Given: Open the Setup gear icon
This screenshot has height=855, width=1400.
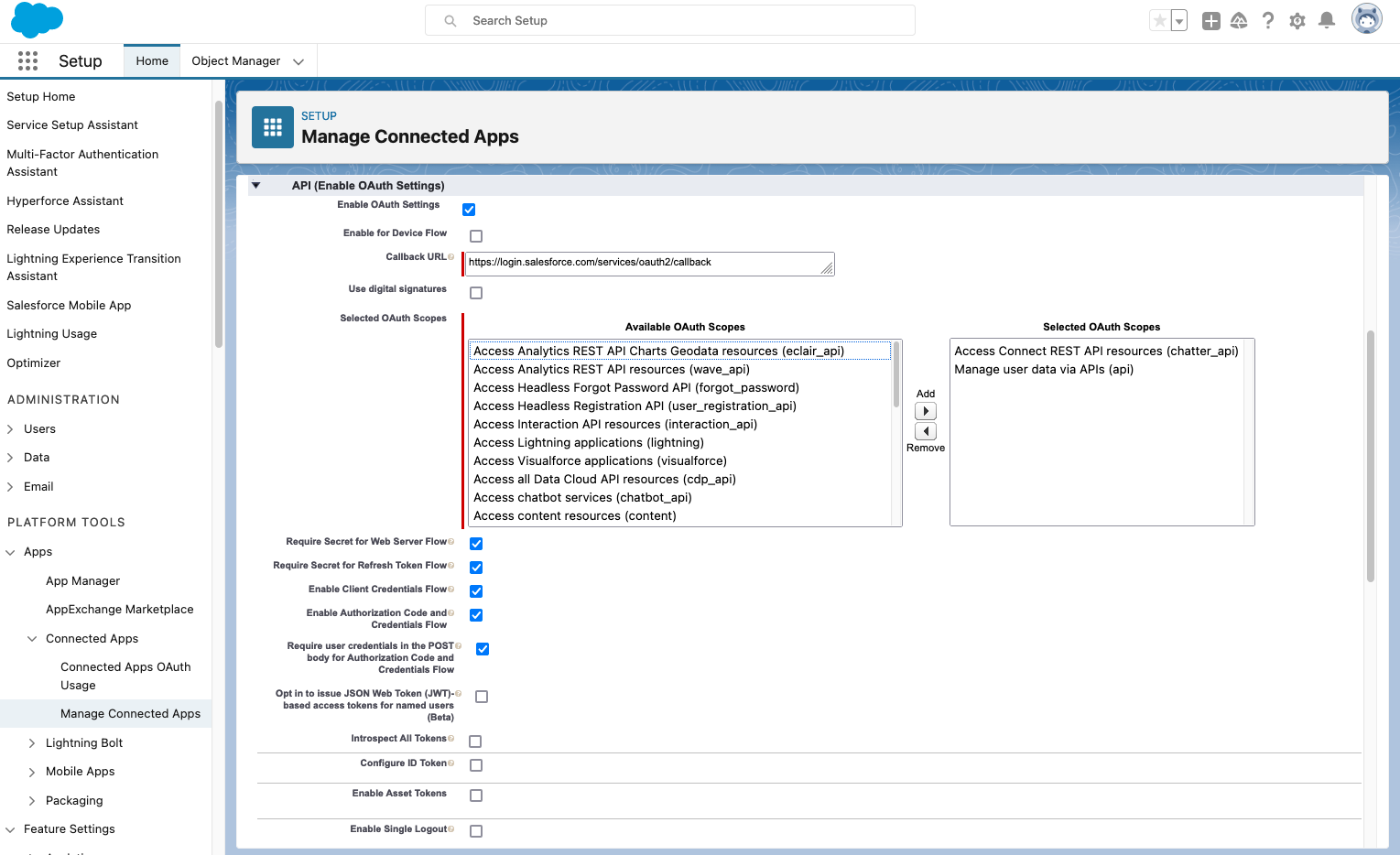Looking at the screenshot, I should (1297, 20).
